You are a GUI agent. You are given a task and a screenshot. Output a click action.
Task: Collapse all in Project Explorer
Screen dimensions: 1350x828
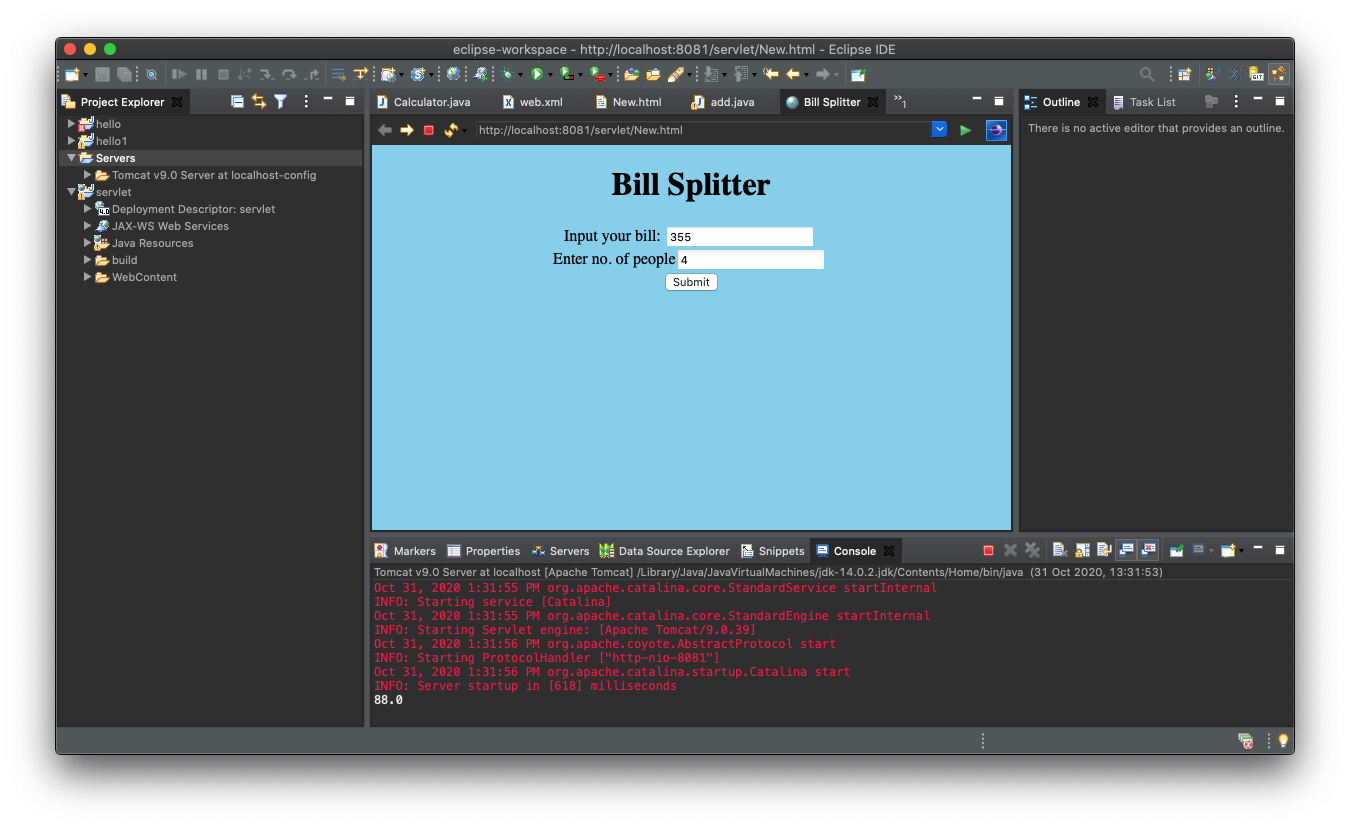[237, 101]
